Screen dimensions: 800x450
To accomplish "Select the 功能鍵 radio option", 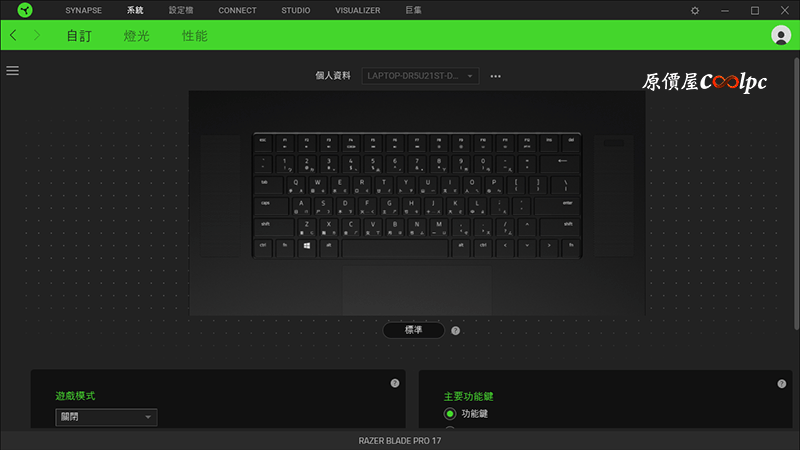I will 449,414.
